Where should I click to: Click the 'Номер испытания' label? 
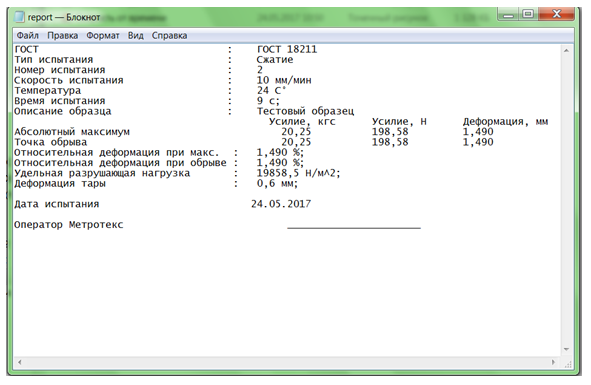60,70
